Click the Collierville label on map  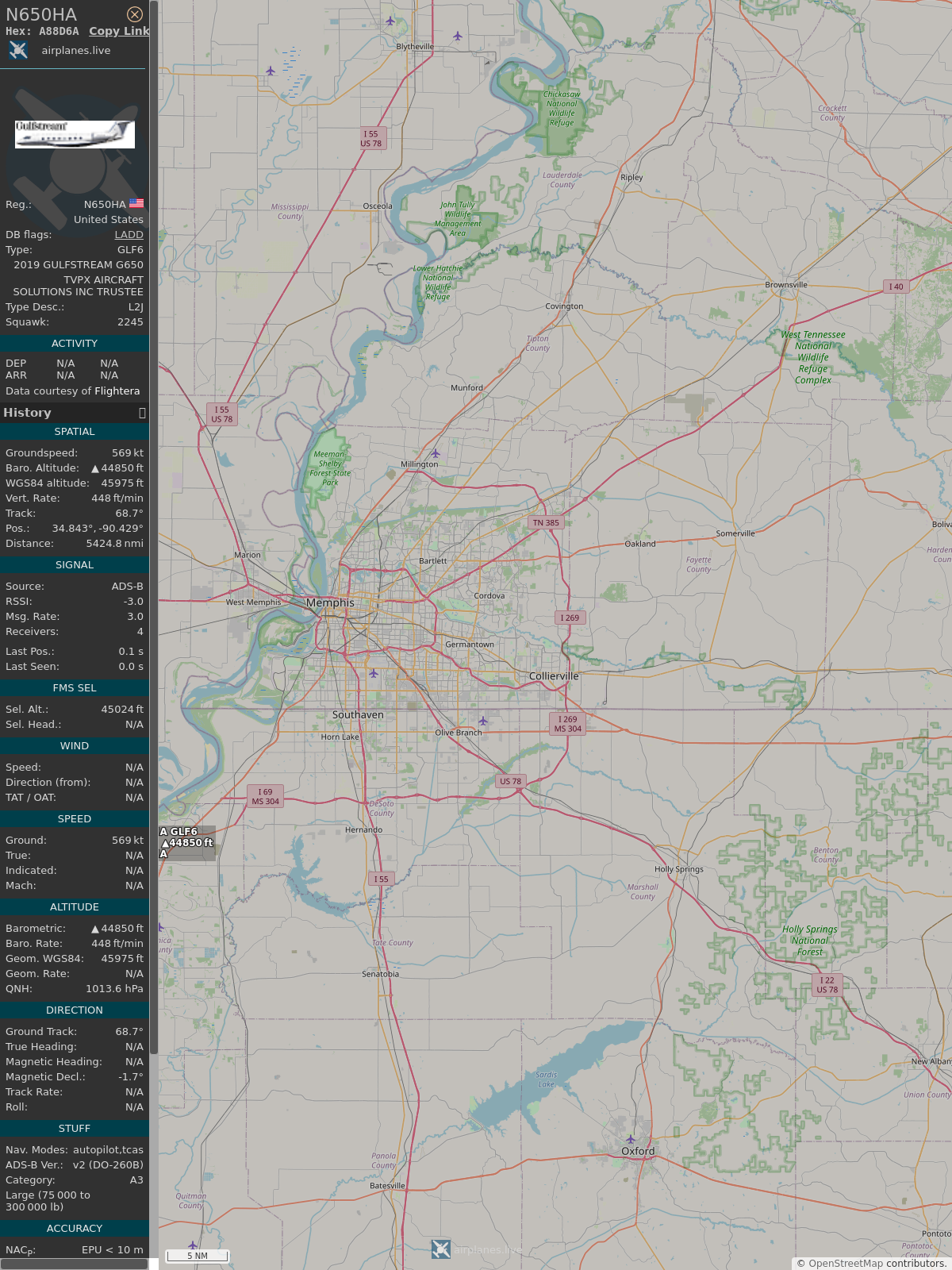click(x=554, y=676)
